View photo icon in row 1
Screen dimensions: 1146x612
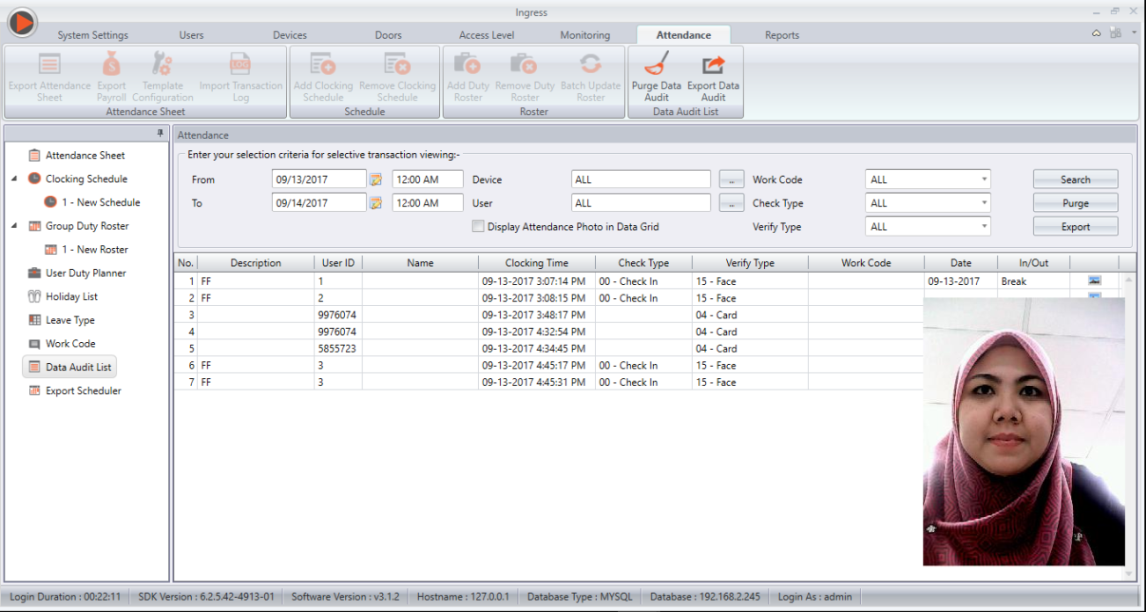(x=1094, y=281)
